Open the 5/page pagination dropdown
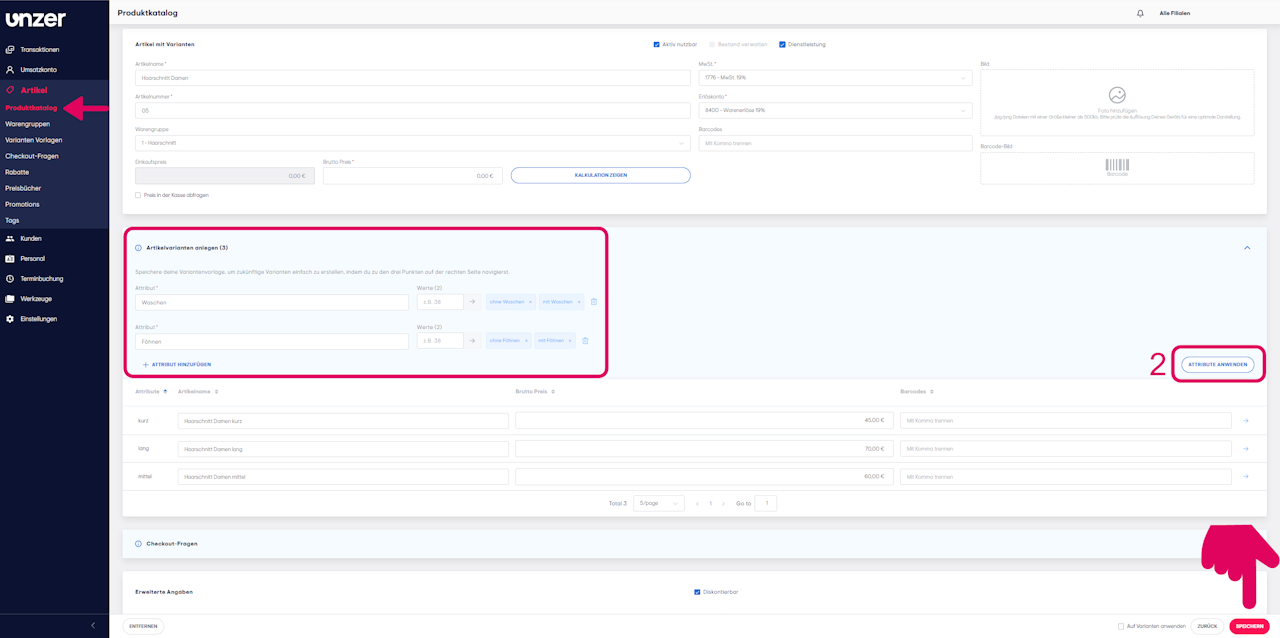The width and height of the screenshot is (1280, 638). click(659, 503)
